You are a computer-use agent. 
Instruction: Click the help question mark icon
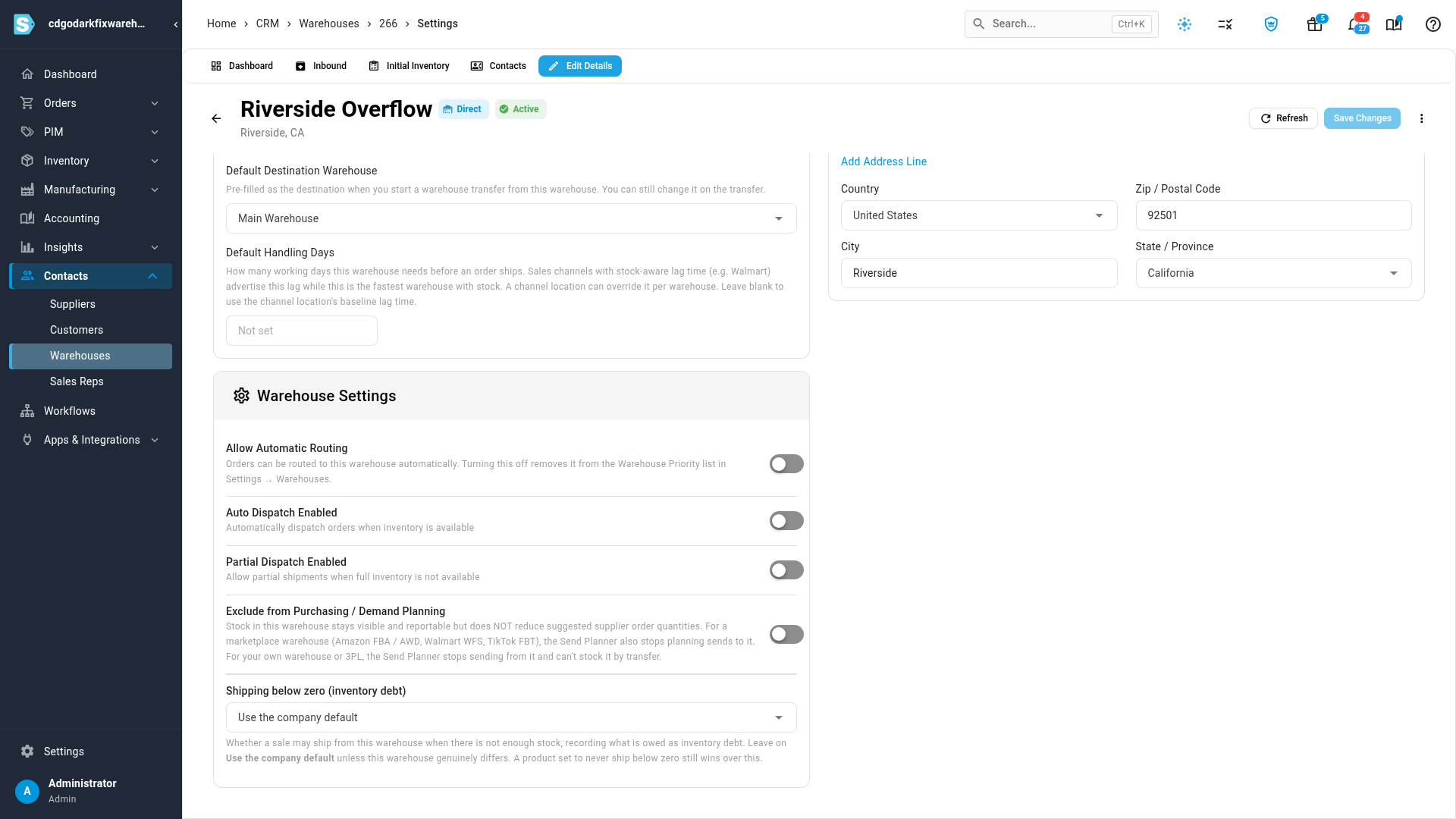click(x=1433, y=24)
